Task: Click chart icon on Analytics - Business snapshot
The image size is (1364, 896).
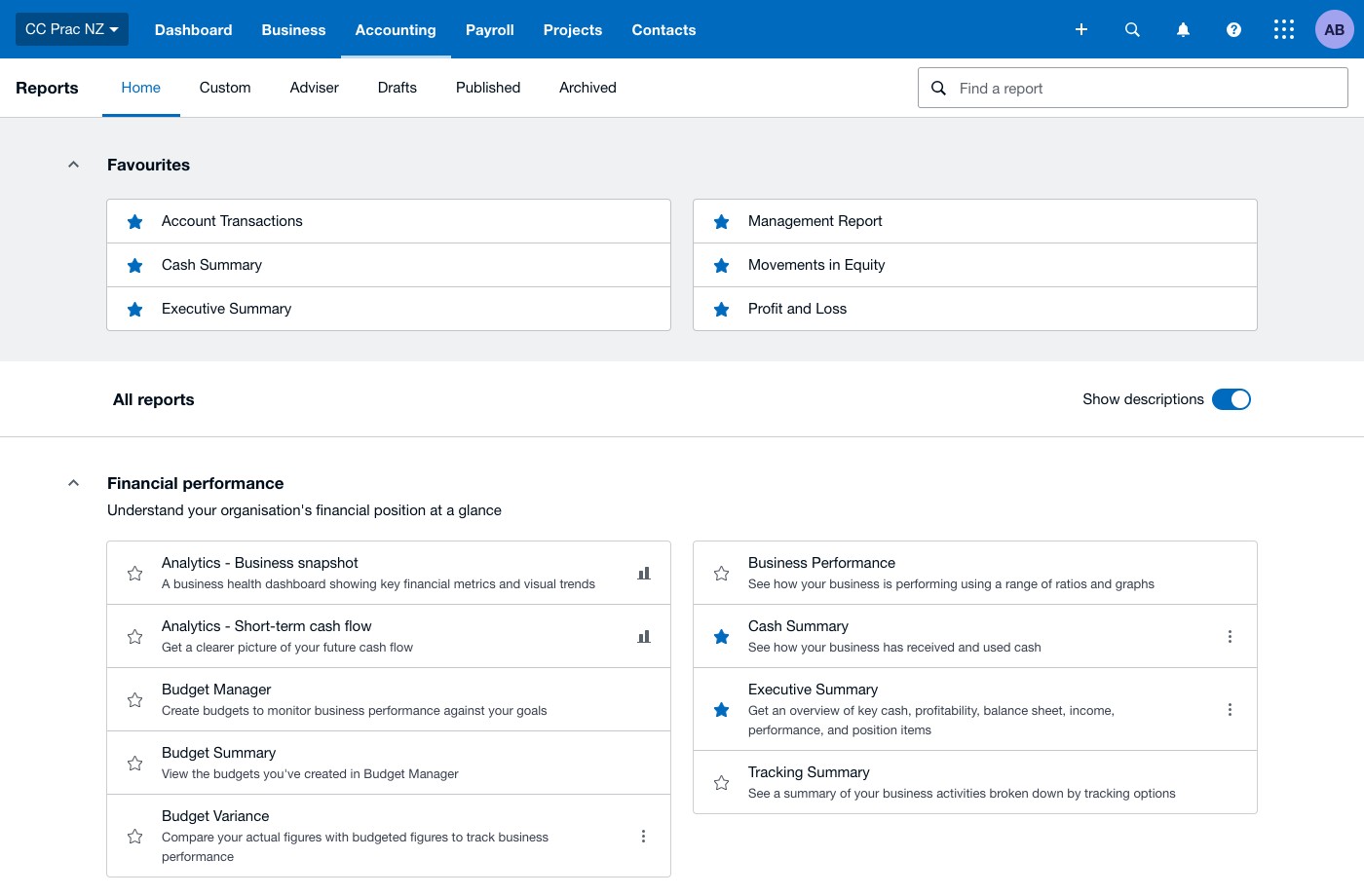Action: [x=644, y=574]
